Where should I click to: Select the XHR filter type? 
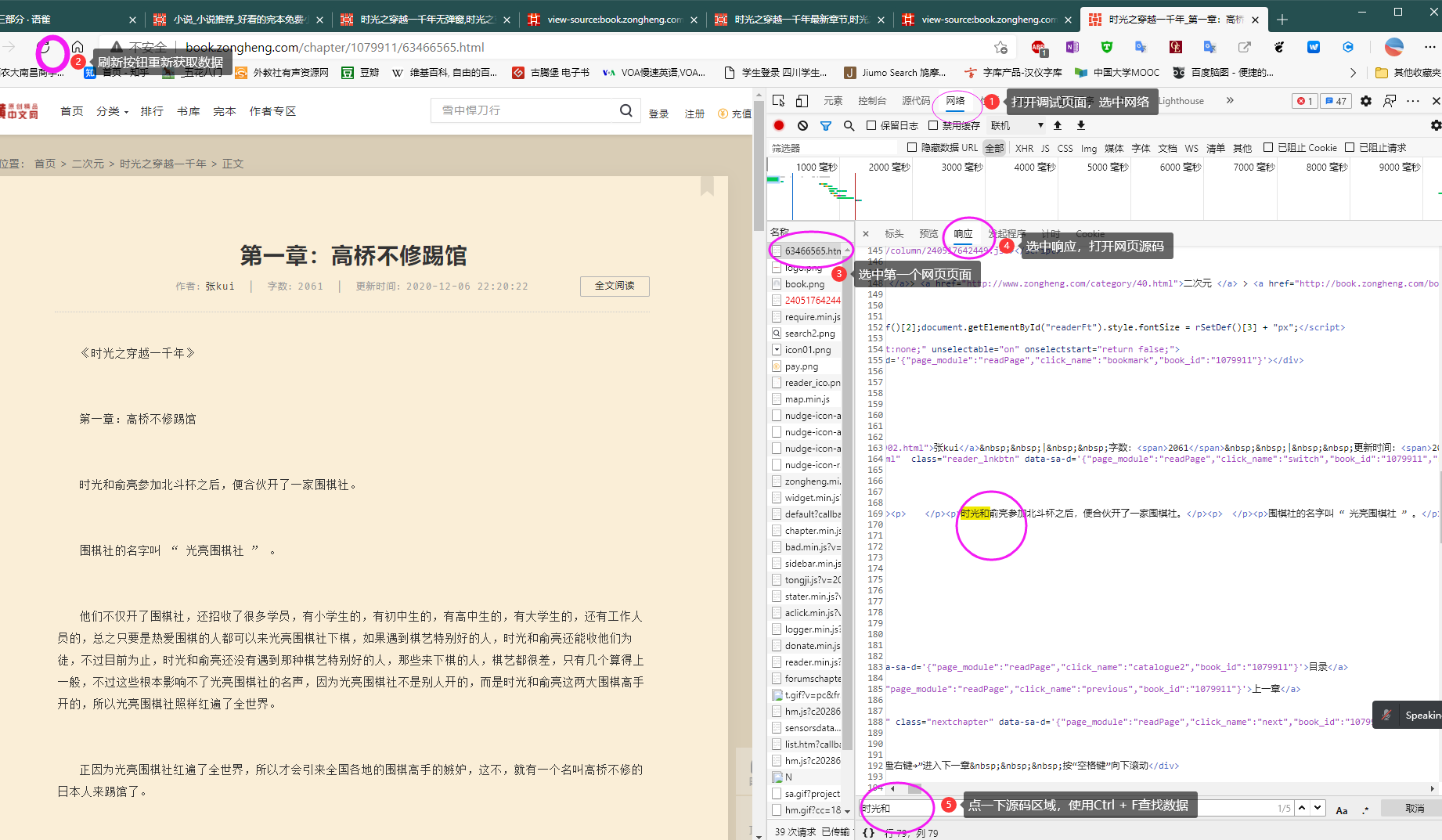pos(1024,148)
